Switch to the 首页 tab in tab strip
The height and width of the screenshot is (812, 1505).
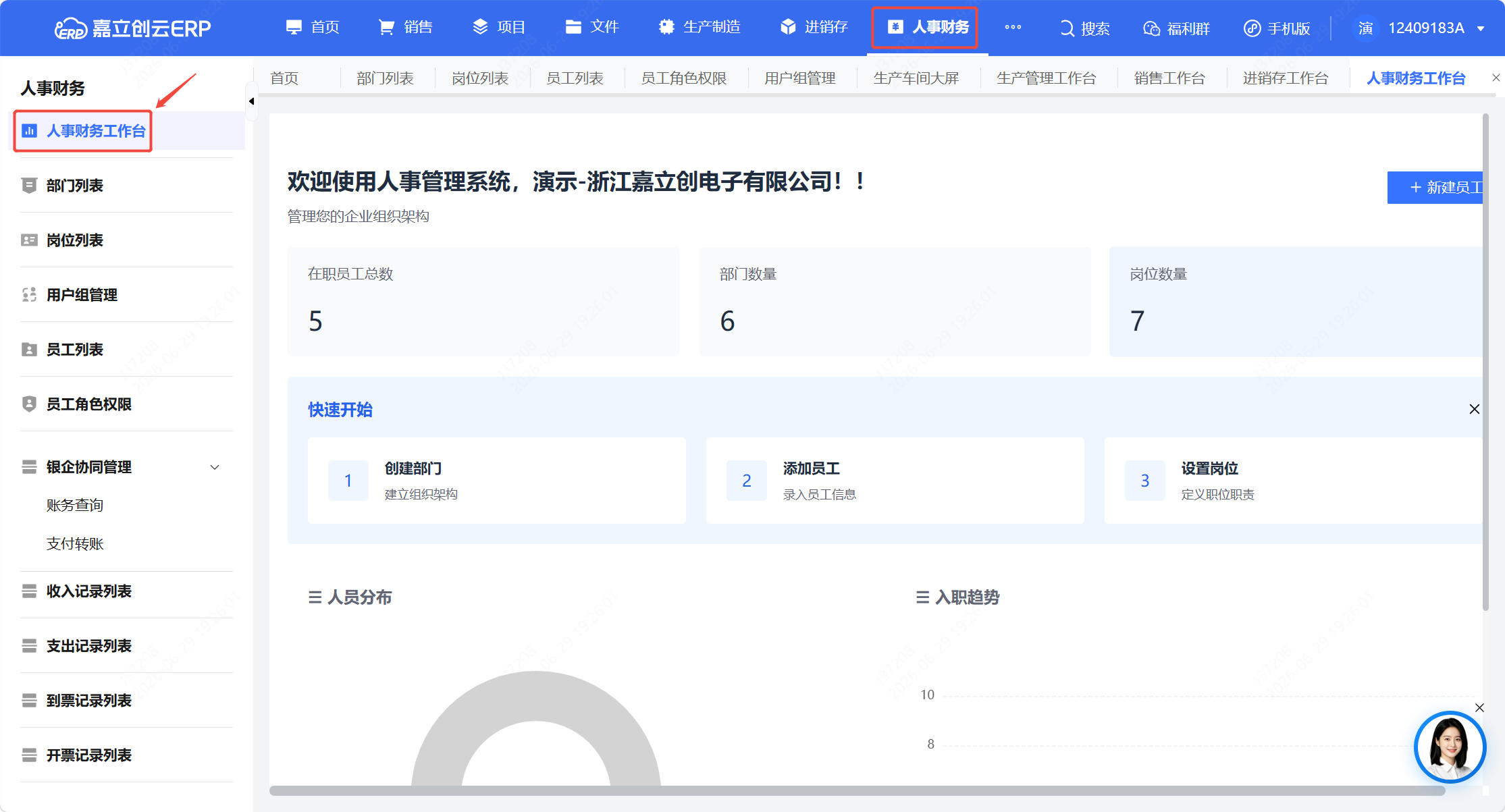(x=284, y=78)
